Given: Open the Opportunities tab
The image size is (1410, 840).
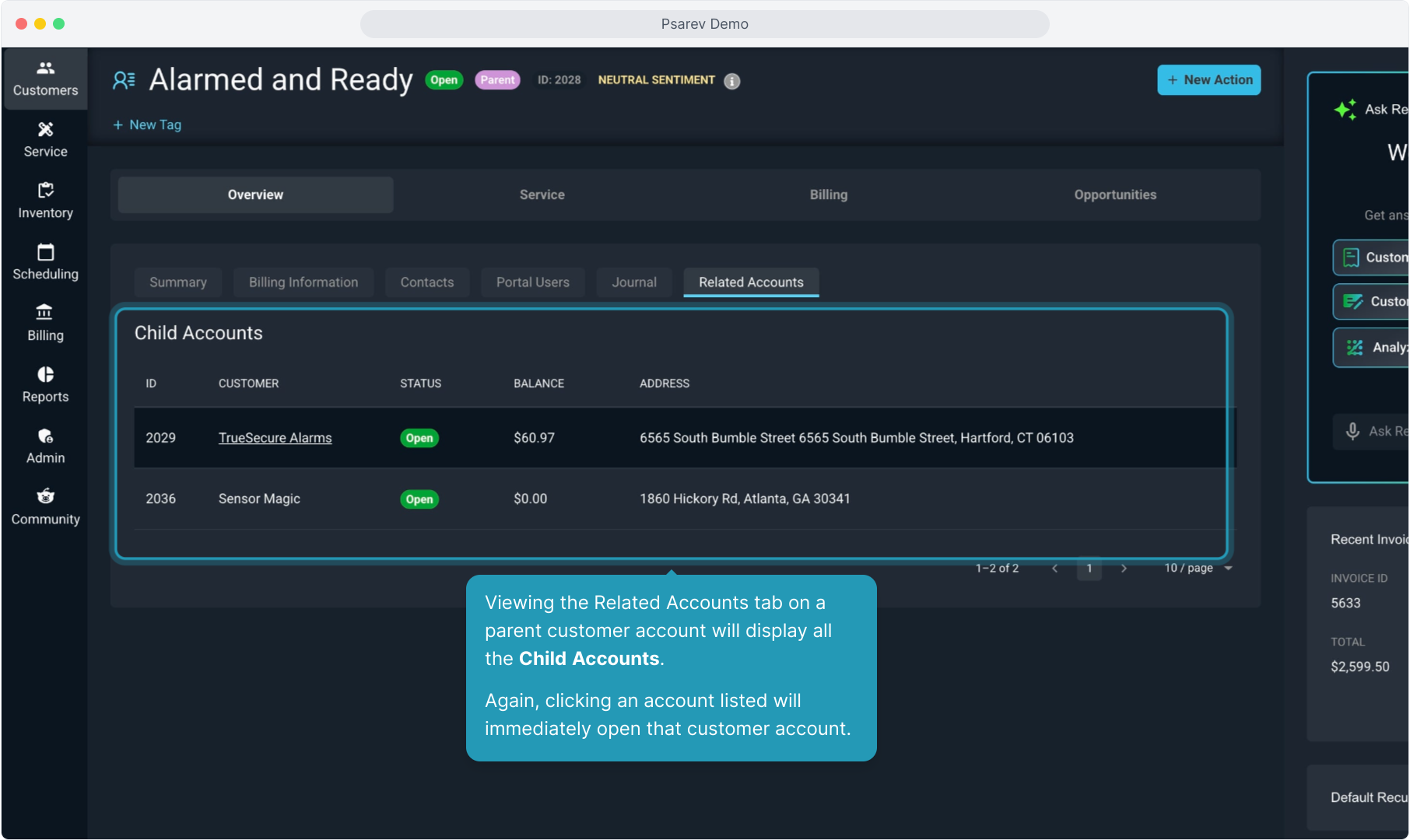Looking at the screenshot, I should [x=1114, y=195].
